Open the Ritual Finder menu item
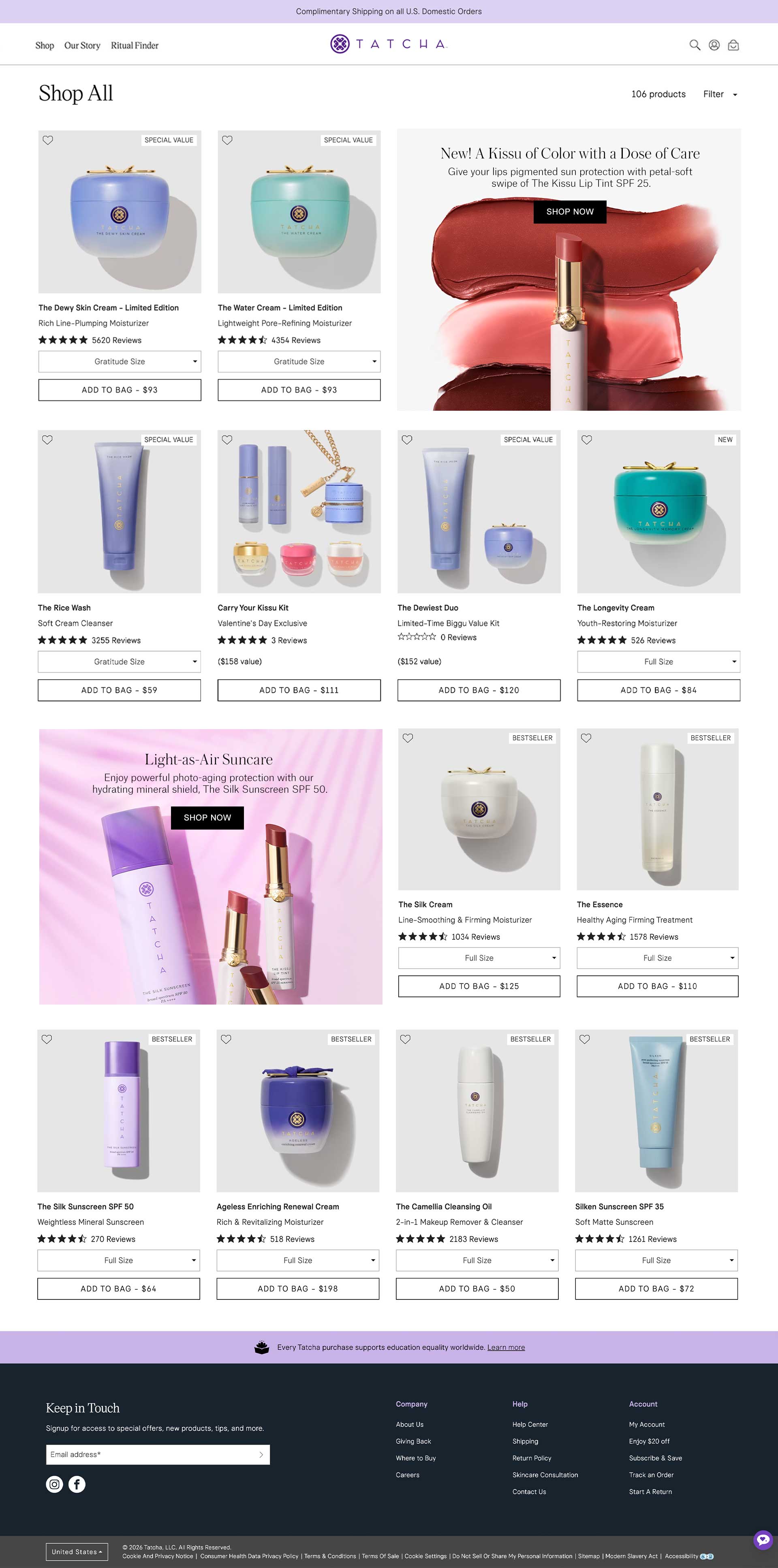Viewport: 778px width, 1568px height. click(x=135, y=46)
